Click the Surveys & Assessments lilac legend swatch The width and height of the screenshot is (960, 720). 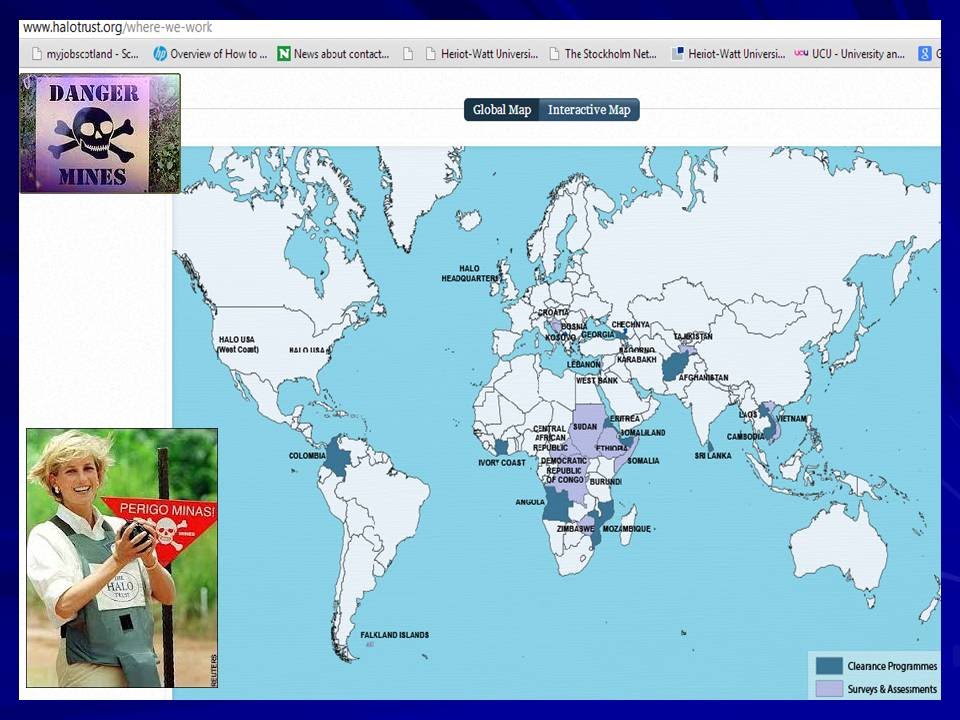tap(829, 688)
